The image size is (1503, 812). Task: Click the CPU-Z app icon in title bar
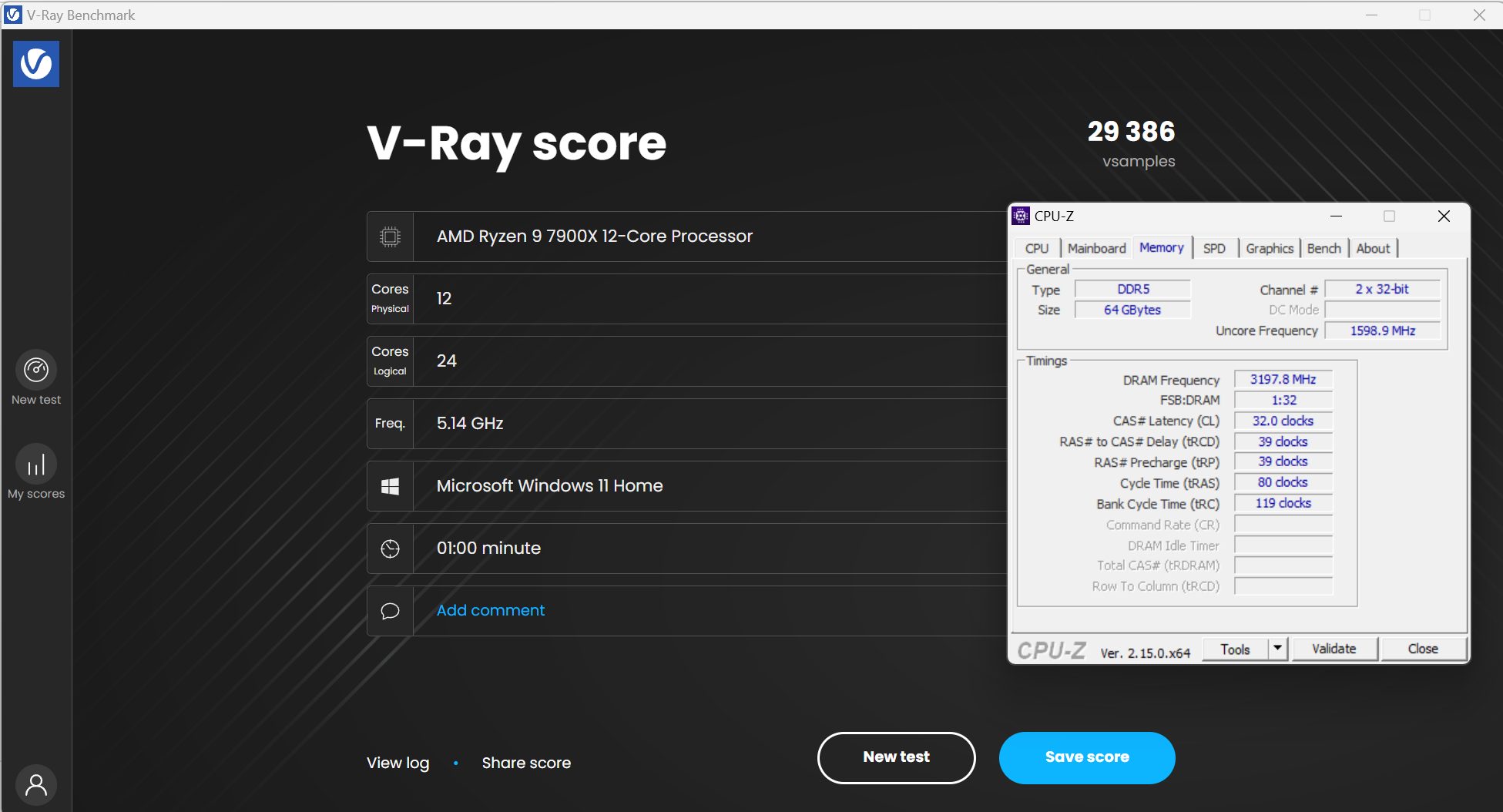point(1021,216)
